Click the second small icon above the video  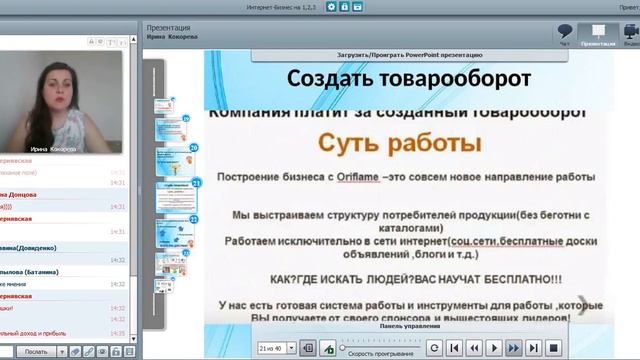point(101,42)
